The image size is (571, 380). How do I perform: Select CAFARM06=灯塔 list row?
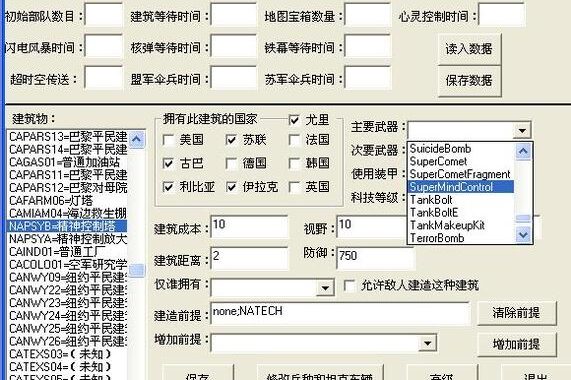68,201
